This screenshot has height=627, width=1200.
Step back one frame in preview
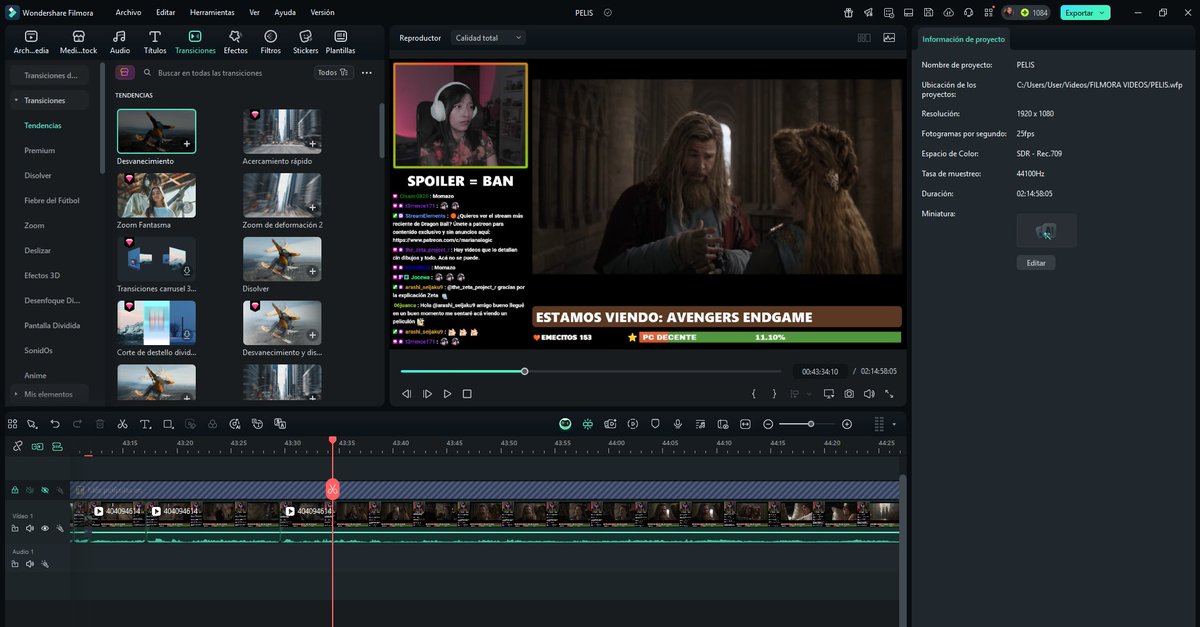[407, 394]
